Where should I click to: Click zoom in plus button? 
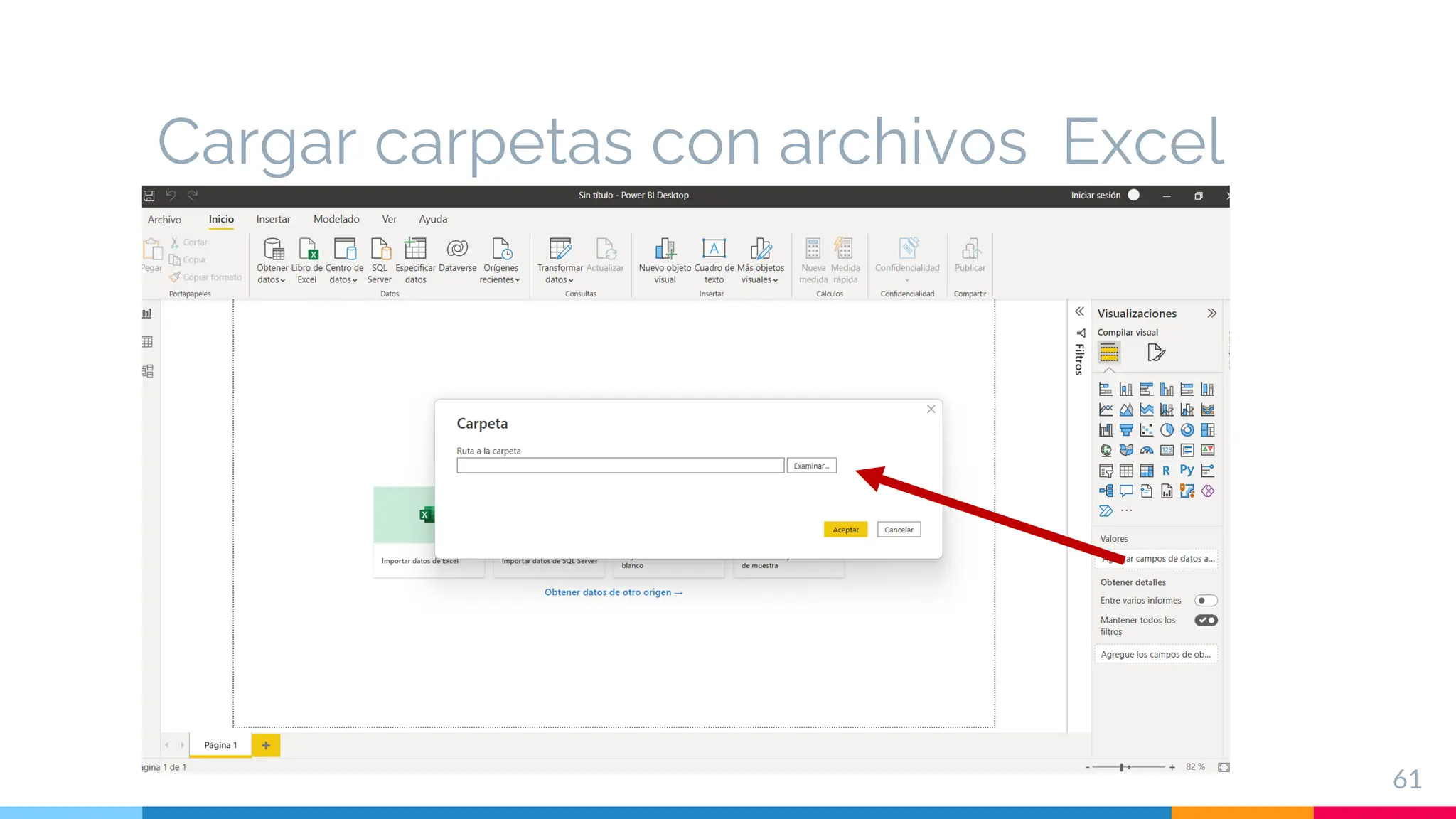[x=1172, y=767]
